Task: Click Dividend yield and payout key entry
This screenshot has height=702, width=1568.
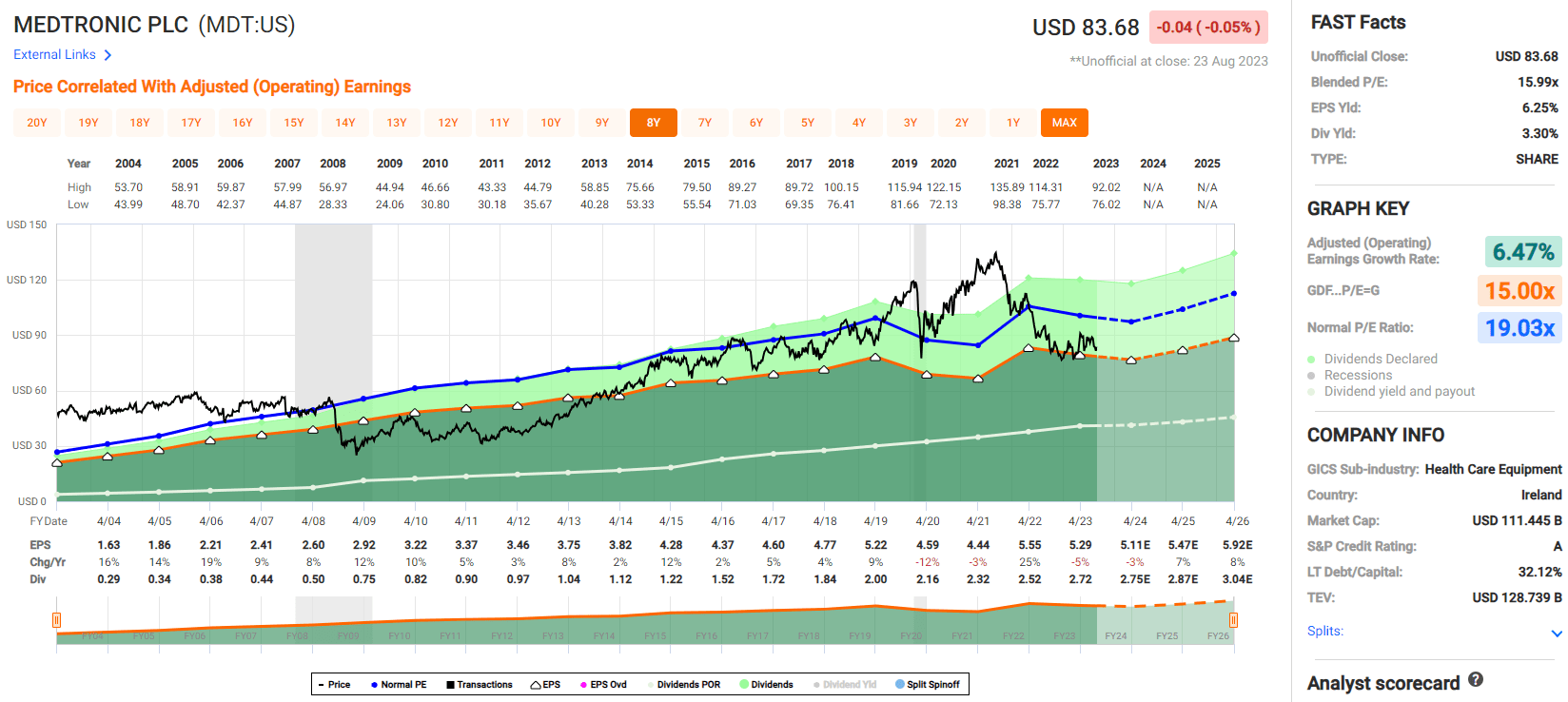Action: [x=1391, y=391]
